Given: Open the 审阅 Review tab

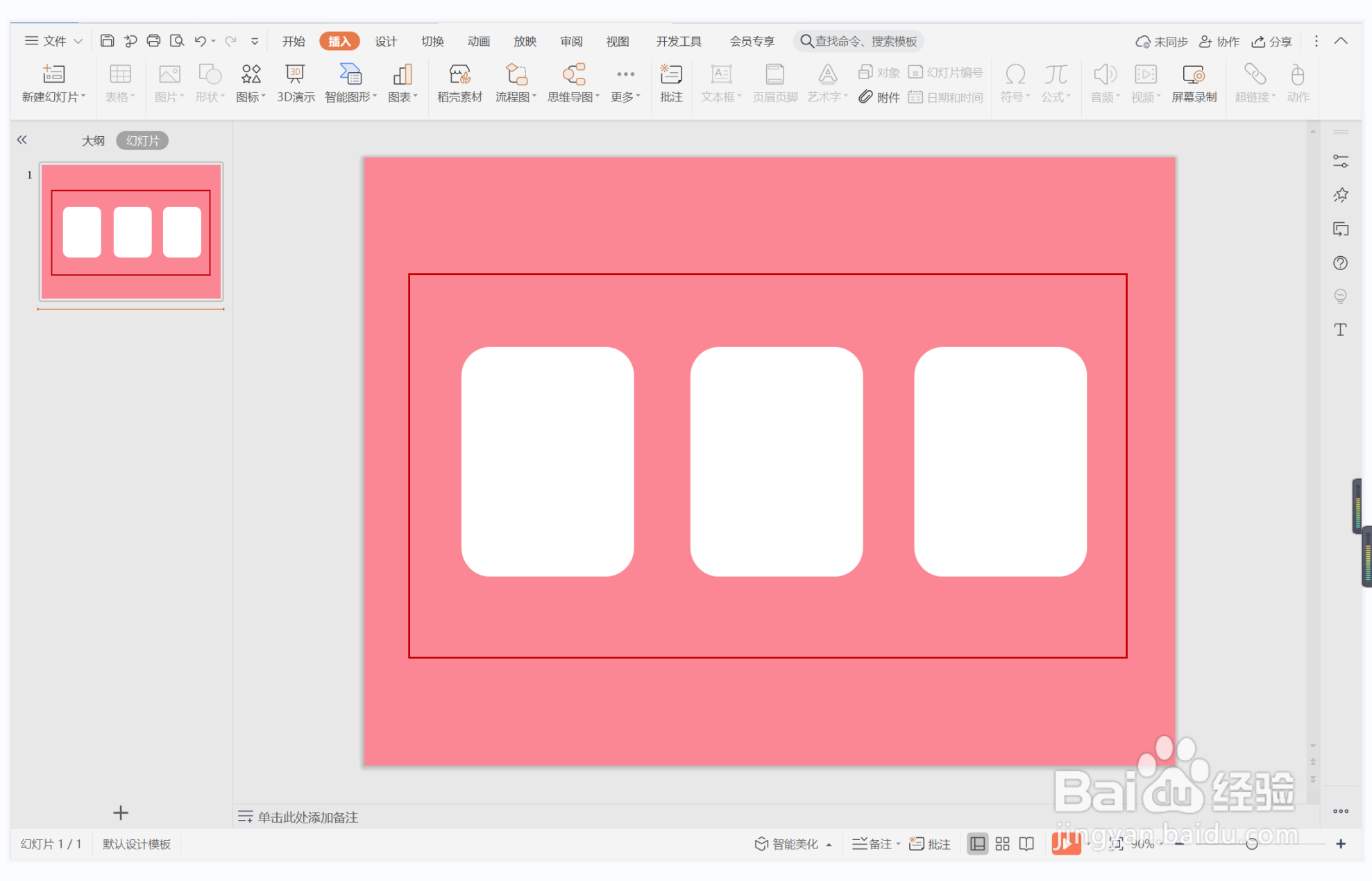Looking at the screenshot, I should pyautogui.click(x=571, y=41).
